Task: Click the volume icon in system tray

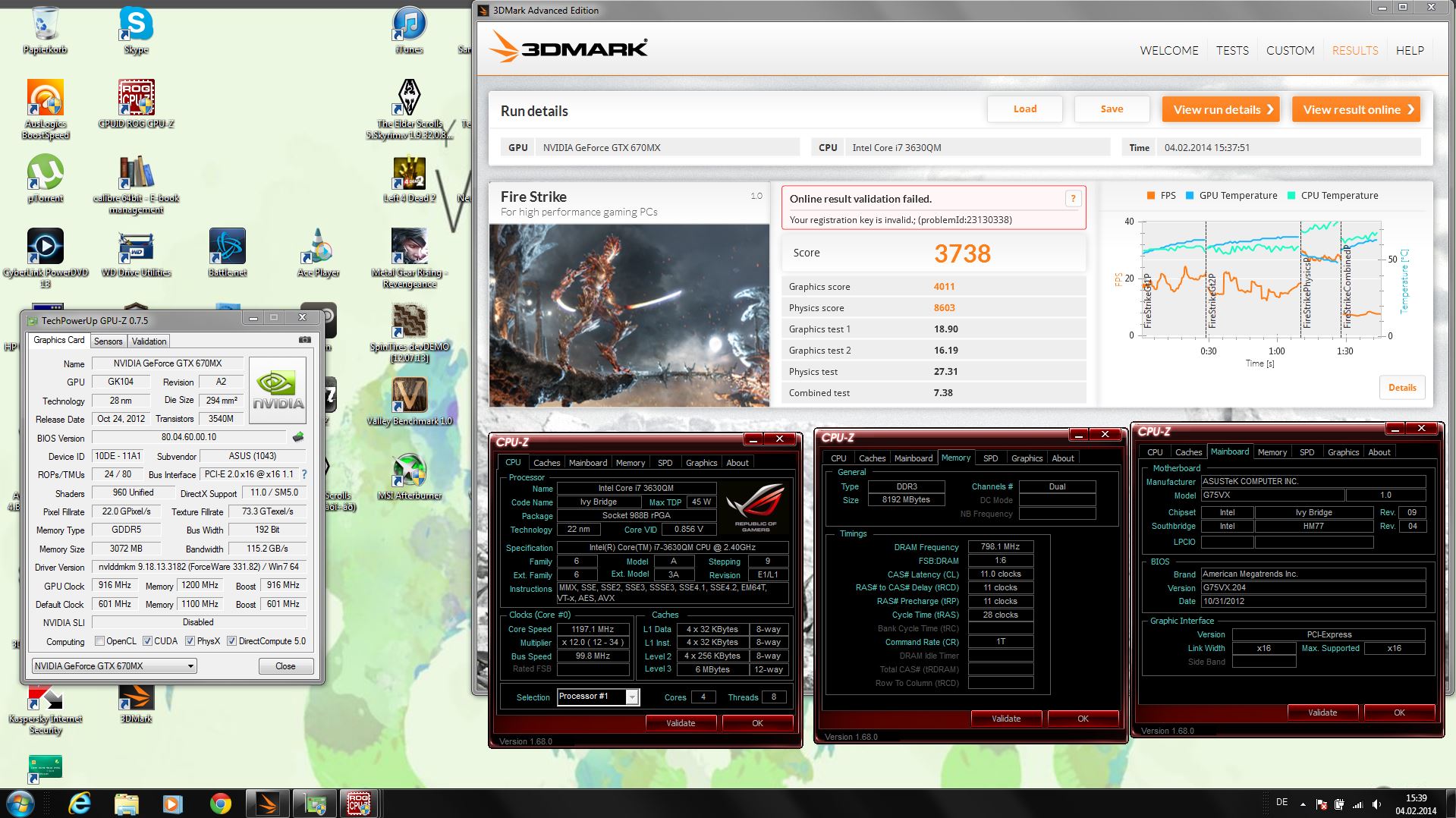Action: point(1376,804)
